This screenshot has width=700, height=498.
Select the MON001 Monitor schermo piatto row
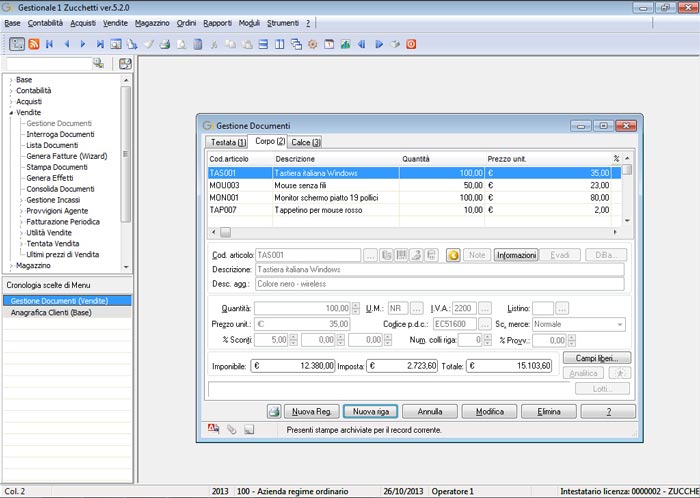point(414,198)
